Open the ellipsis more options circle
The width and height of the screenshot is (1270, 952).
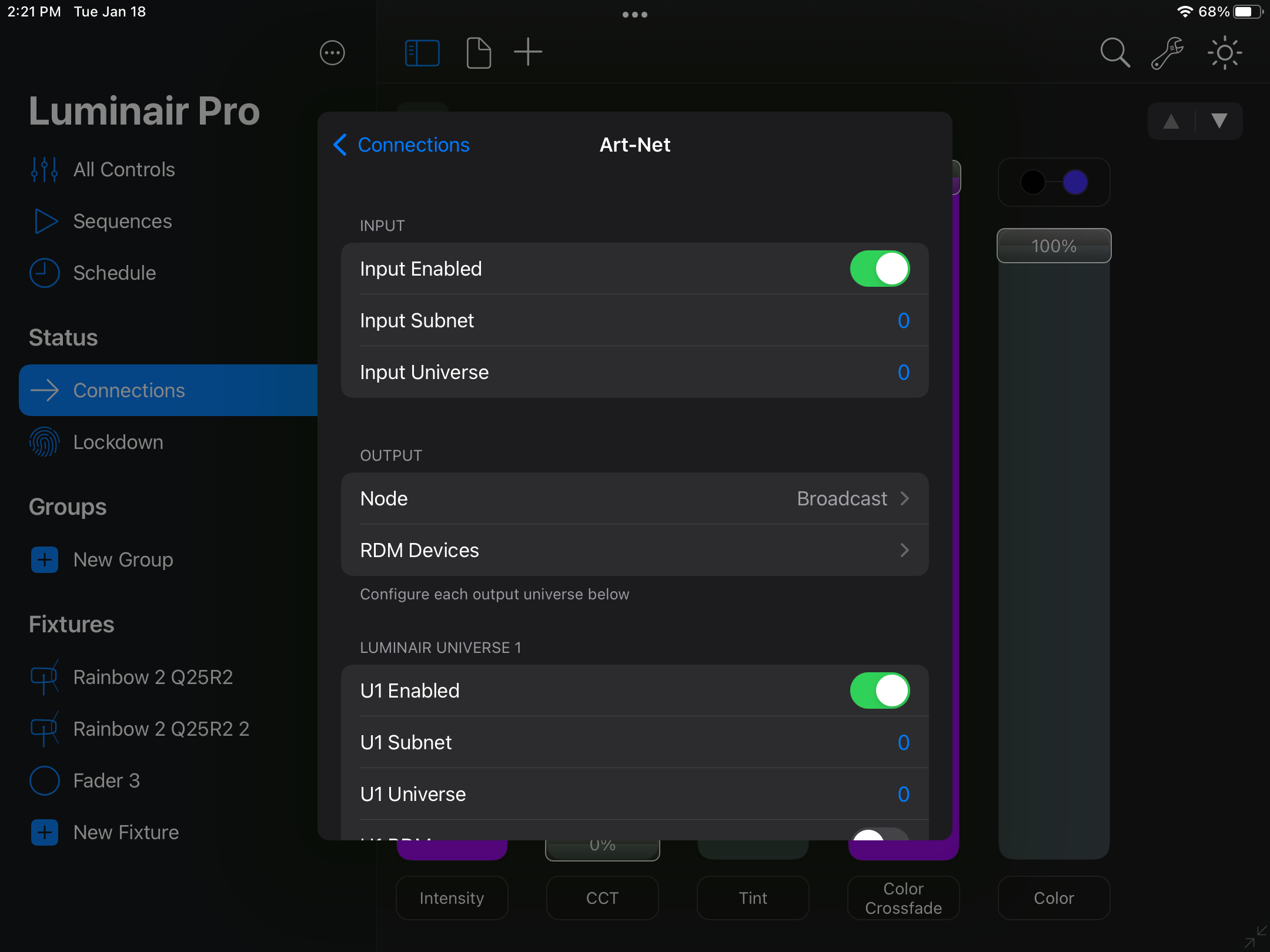tap(332, 53)
